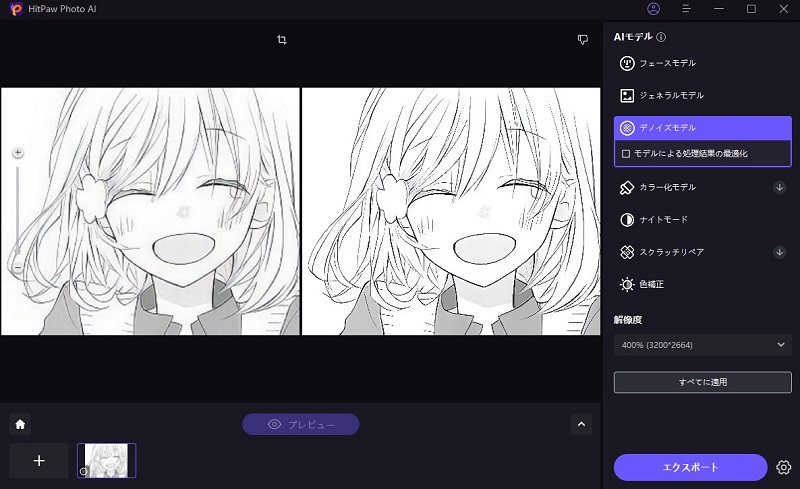
Task: Close the HitPaw Photo AI window
Action: (784, 9)
